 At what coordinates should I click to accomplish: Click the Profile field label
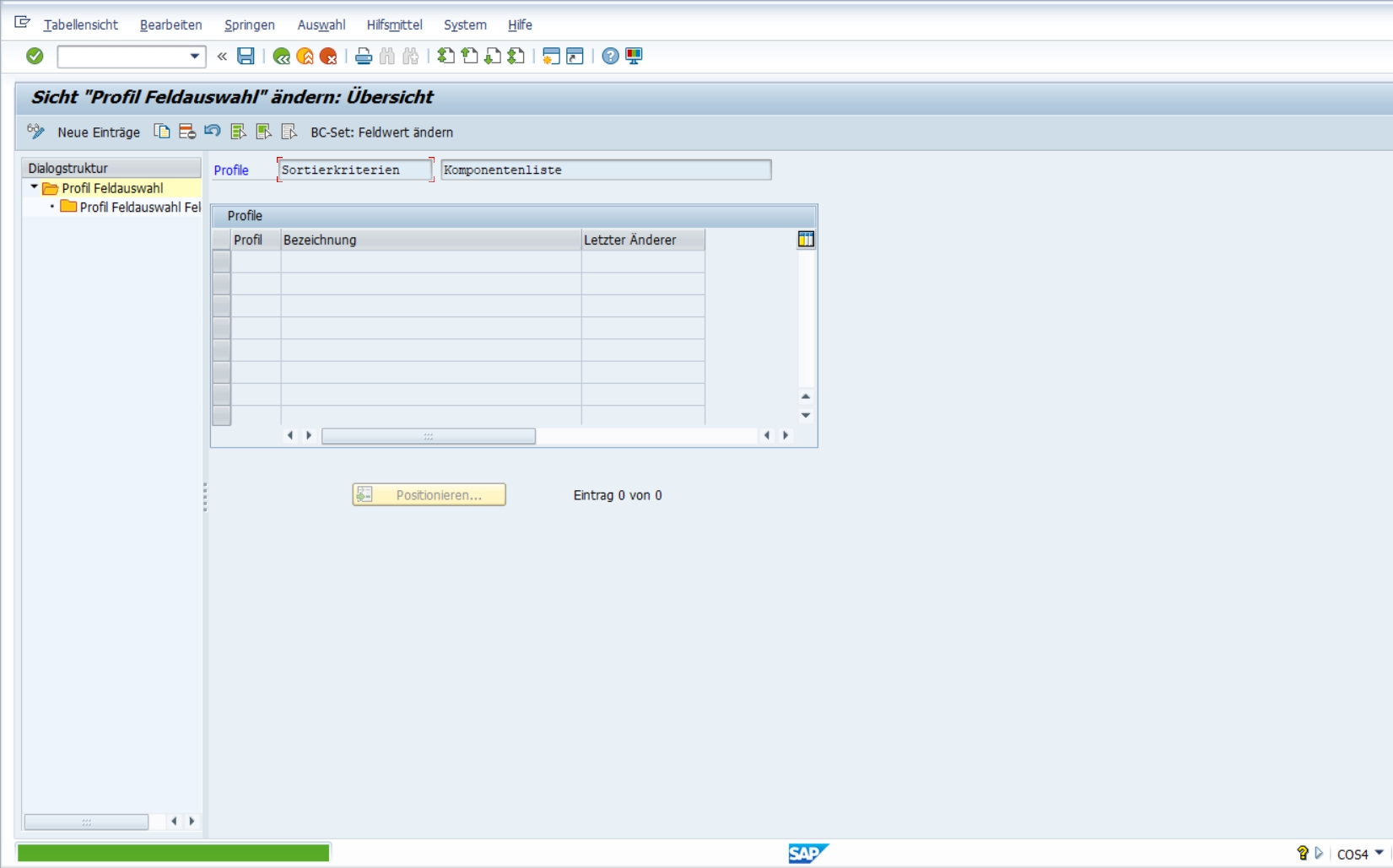(231, 170)
